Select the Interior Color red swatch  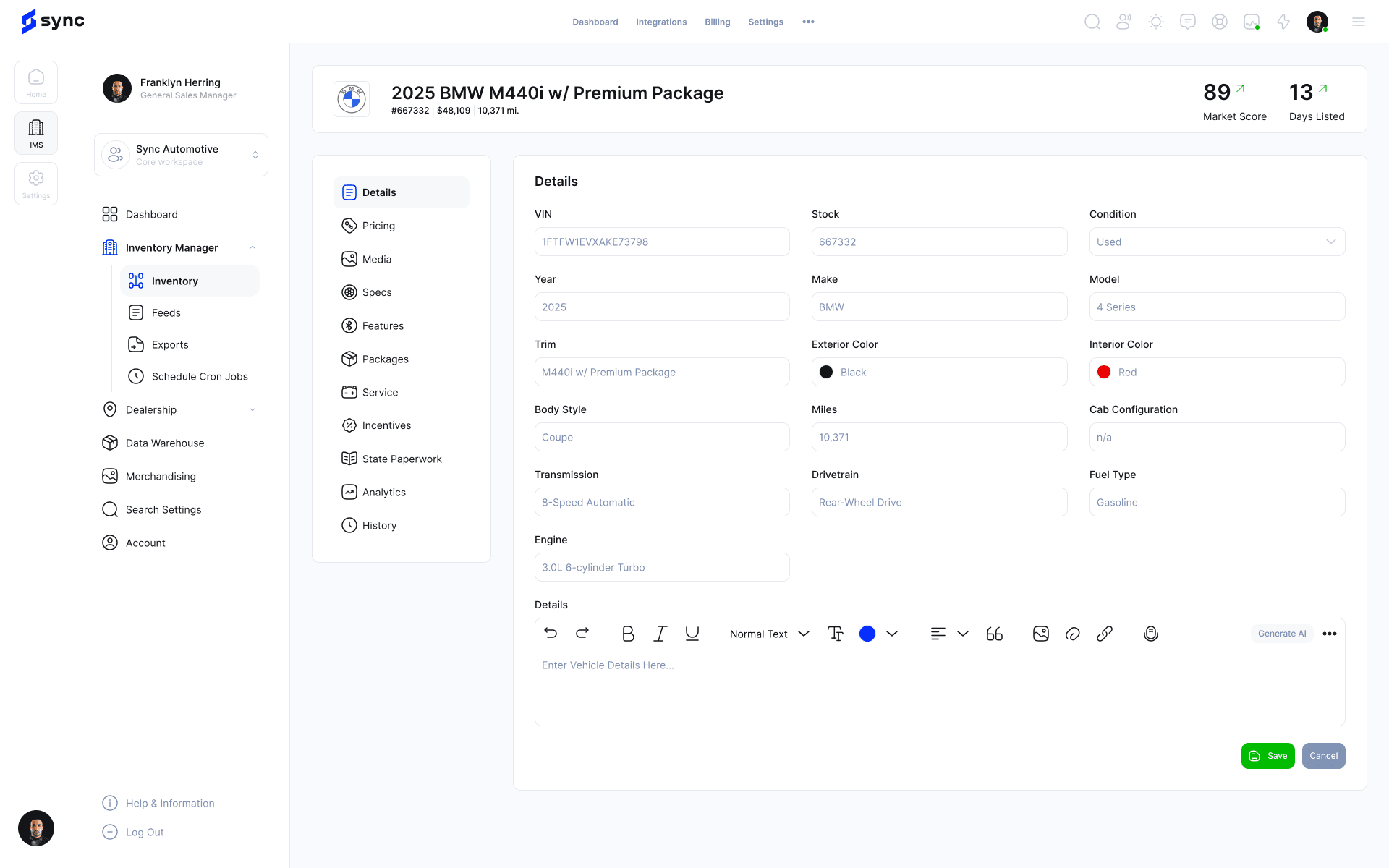point(1104,372)
